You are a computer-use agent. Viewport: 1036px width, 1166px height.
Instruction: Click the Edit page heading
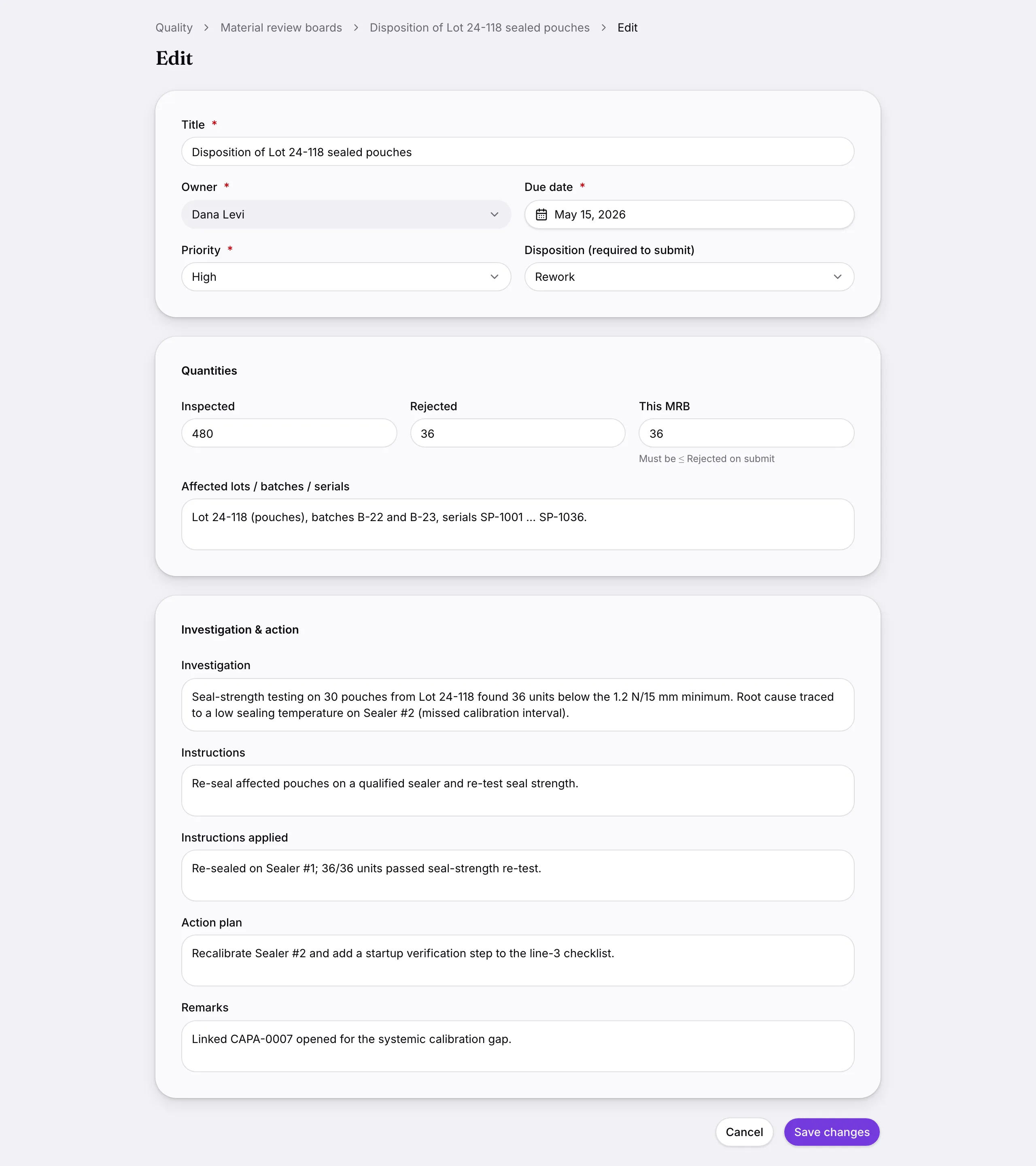pos(174,58)
